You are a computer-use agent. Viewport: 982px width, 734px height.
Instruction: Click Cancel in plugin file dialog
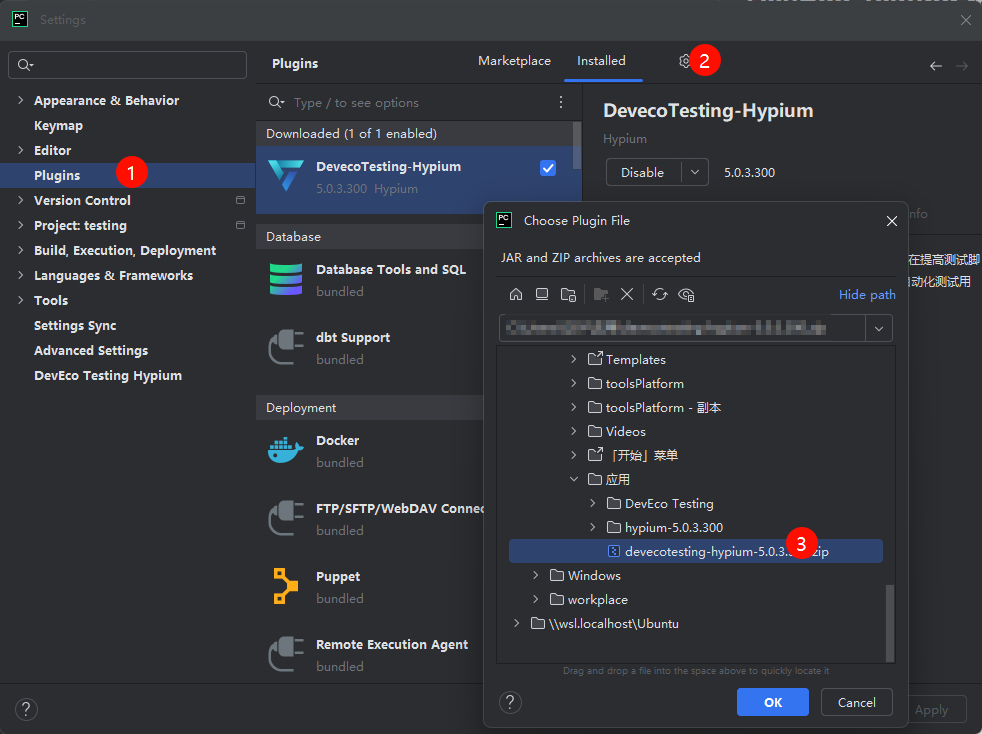pyautogui.click(x=857, y=702)
